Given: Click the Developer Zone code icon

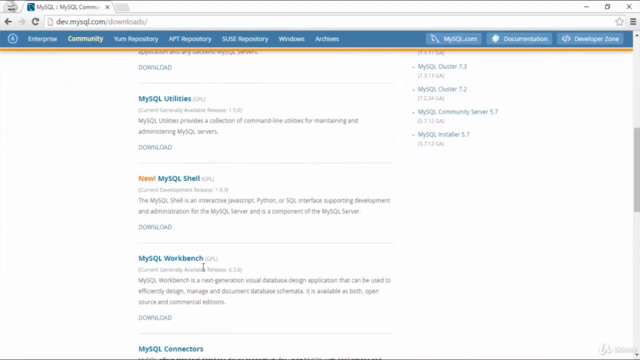Looking at the screenshot, I should 566,39.
